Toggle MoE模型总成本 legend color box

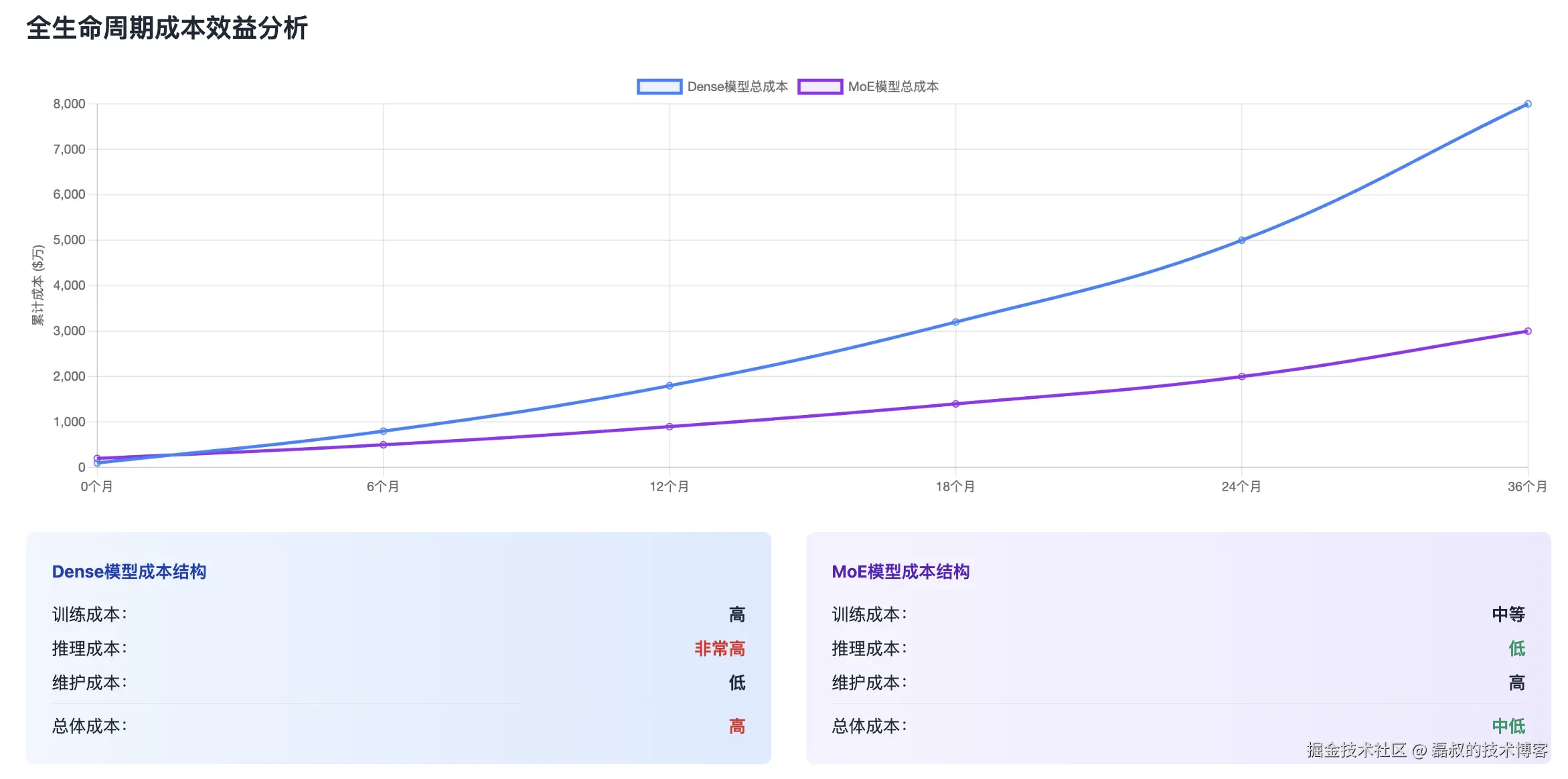tap(820, 86)
